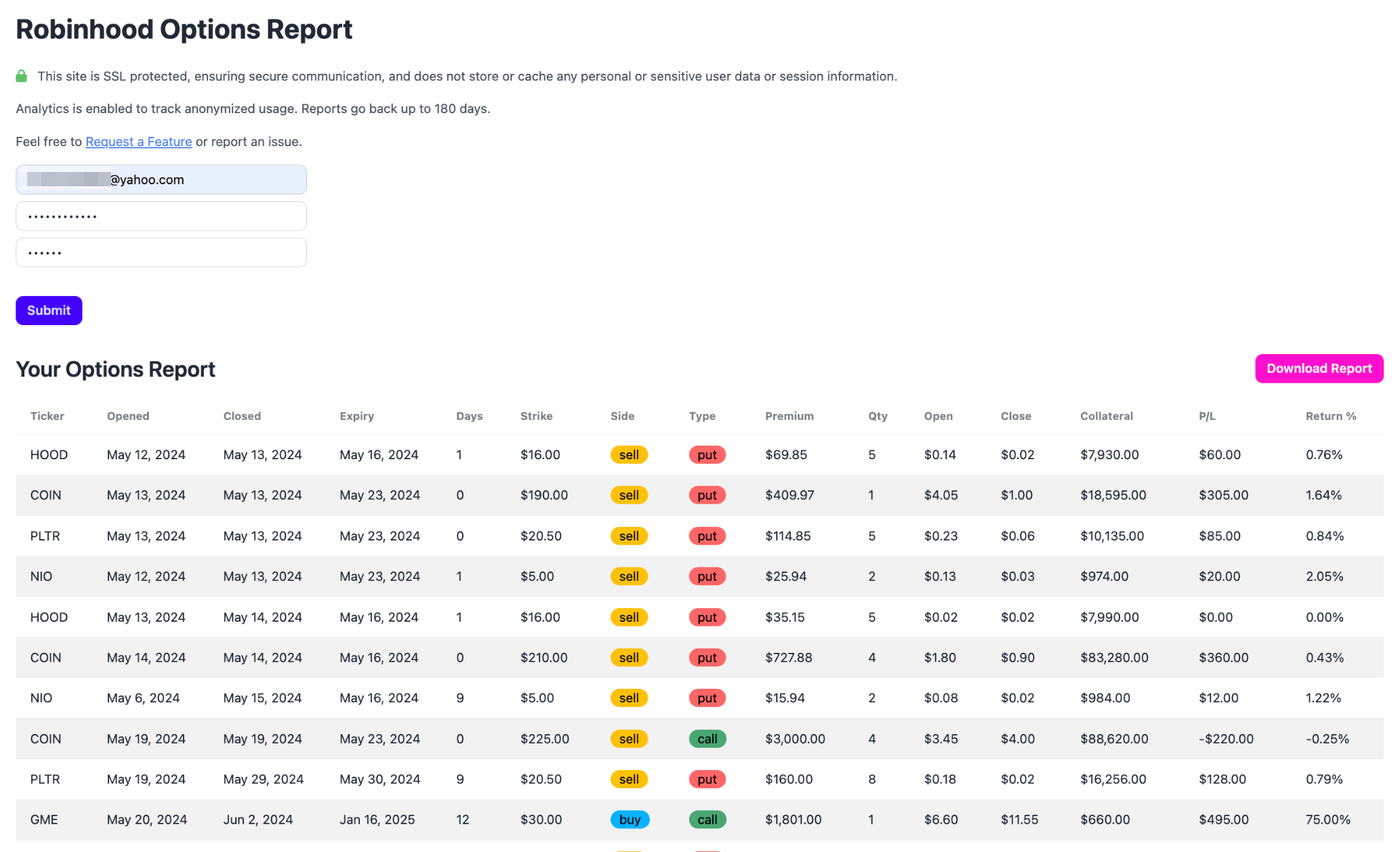
Task: Click the $1,801.00 premium value
Action: tap(793, 819)
